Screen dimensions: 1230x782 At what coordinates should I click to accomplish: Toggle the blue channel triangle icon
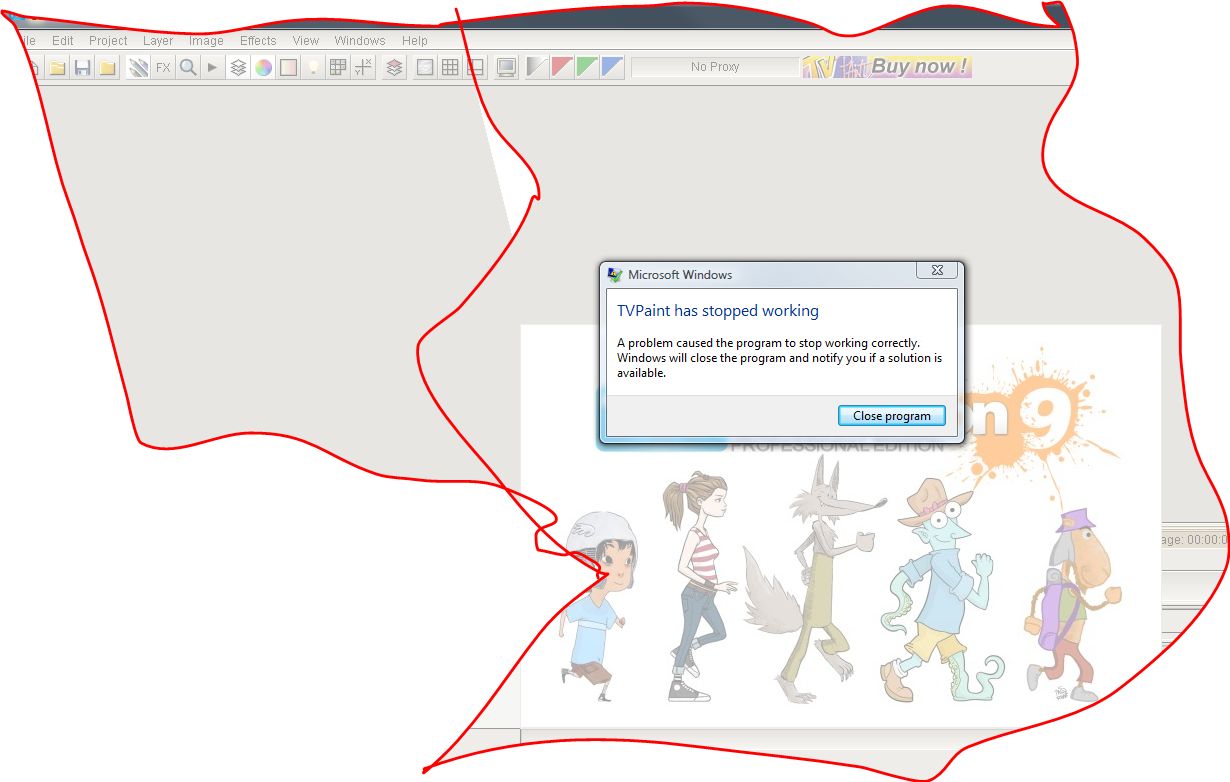[612, 67]
